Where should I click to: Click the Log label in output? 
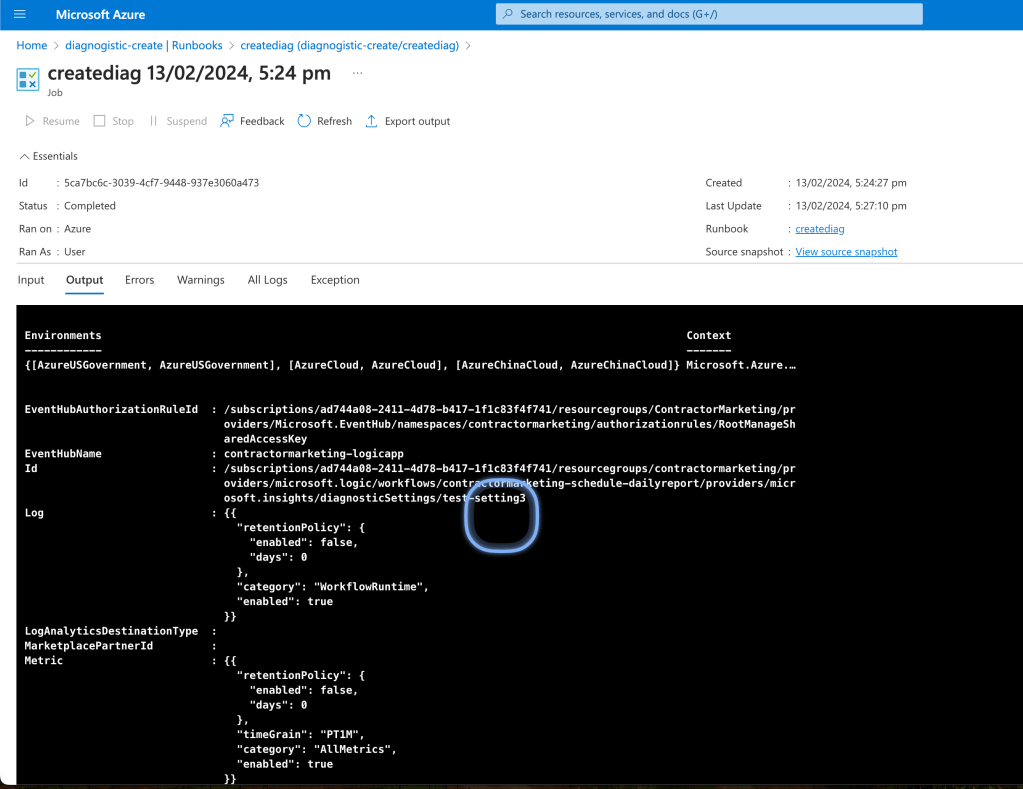pyautogui.click(x=34, y=513)
